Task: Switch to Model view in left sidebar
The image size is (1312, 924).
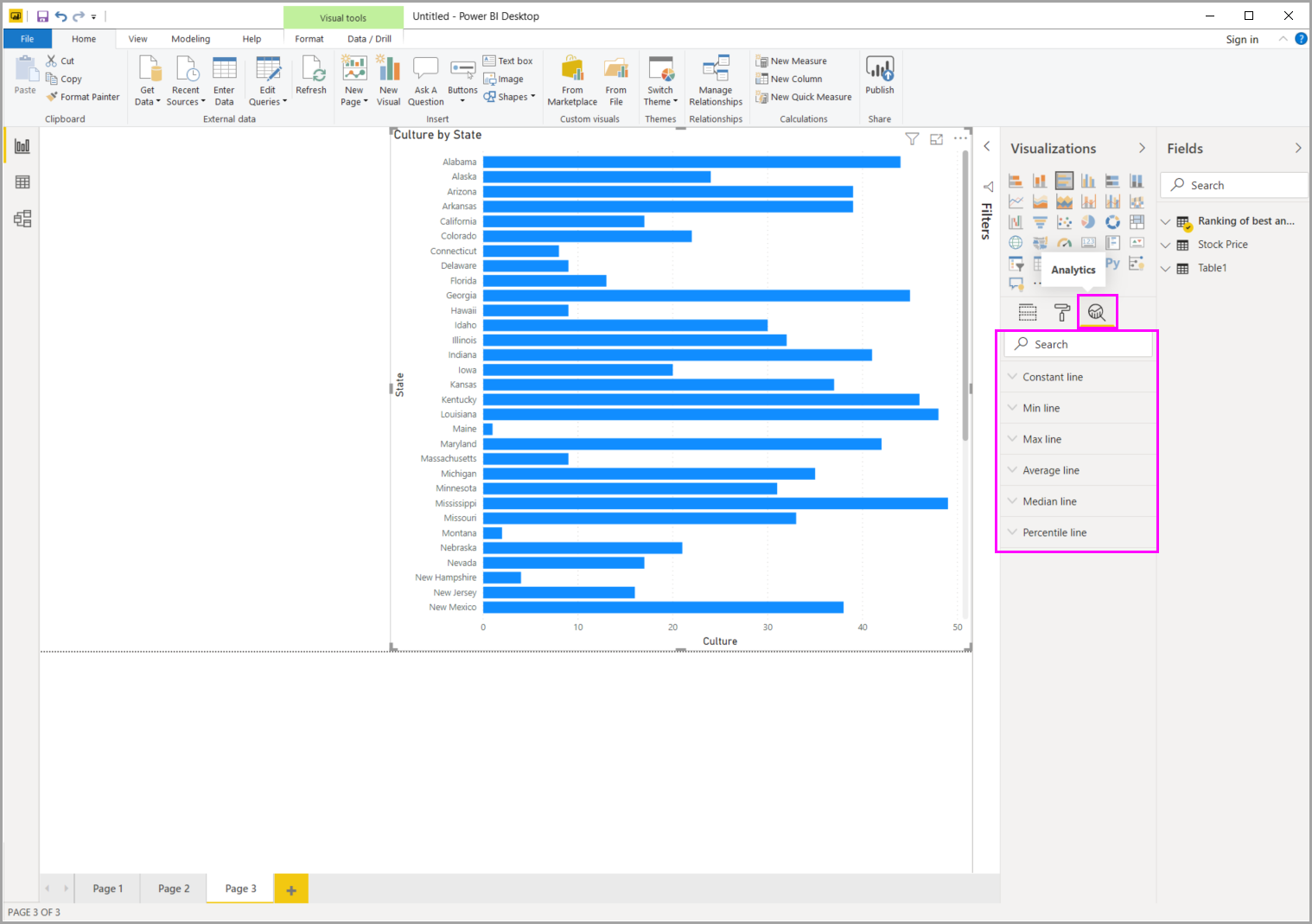Action: tap(22, 219)
